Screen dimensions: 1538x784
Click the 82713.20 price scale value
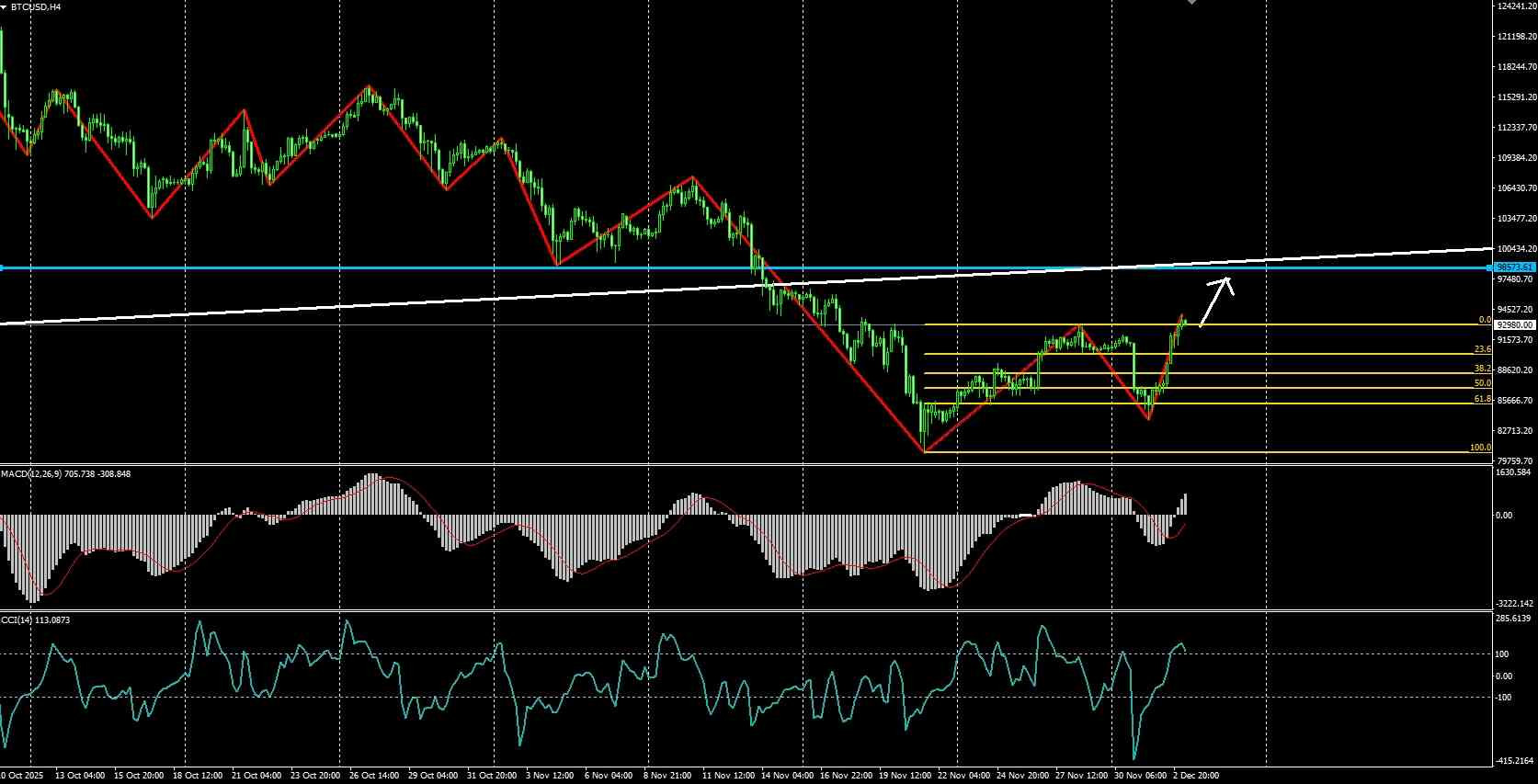pos(1514,431)
